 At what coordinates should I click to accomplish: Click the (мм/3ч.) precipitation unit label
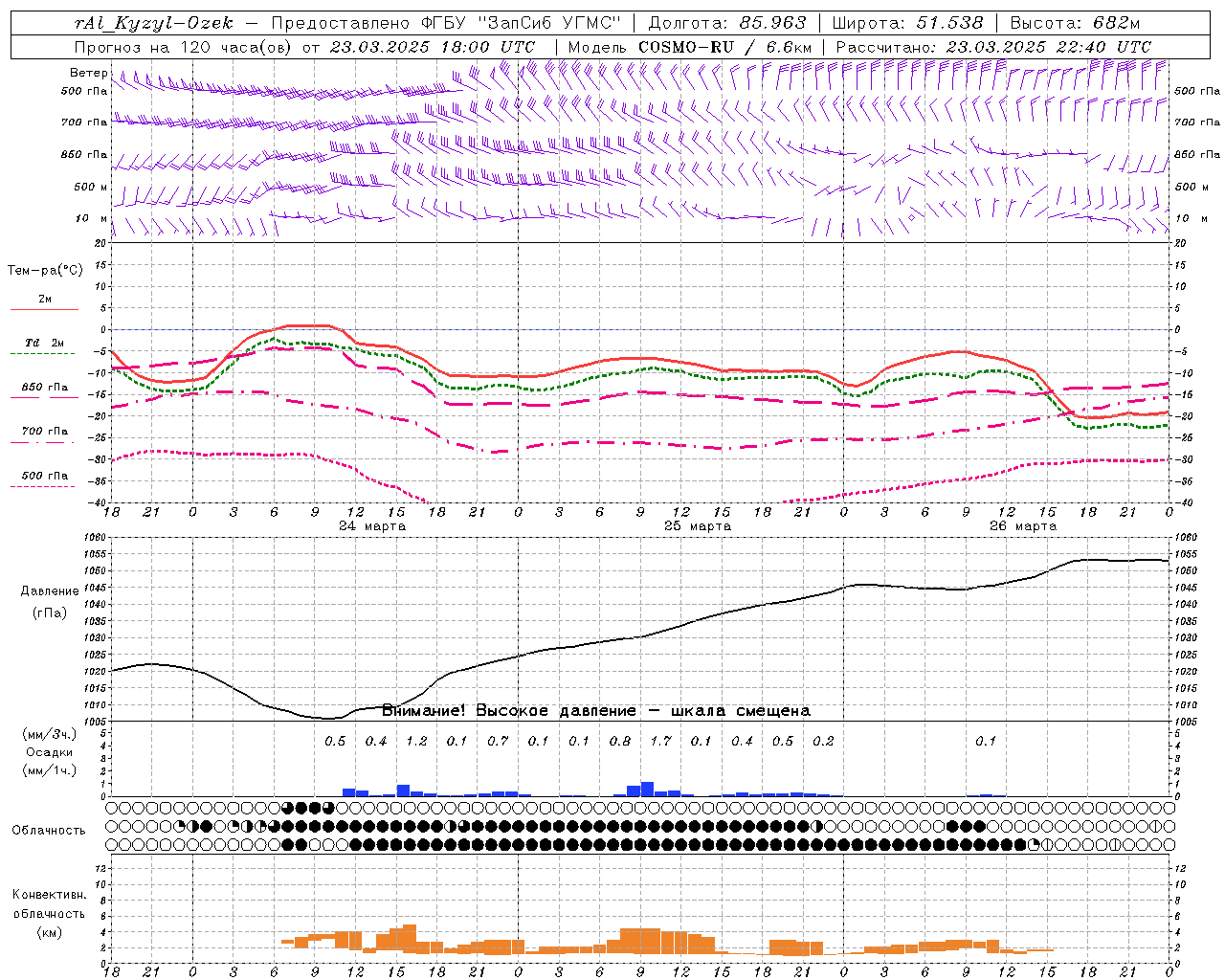click(50, 734)
